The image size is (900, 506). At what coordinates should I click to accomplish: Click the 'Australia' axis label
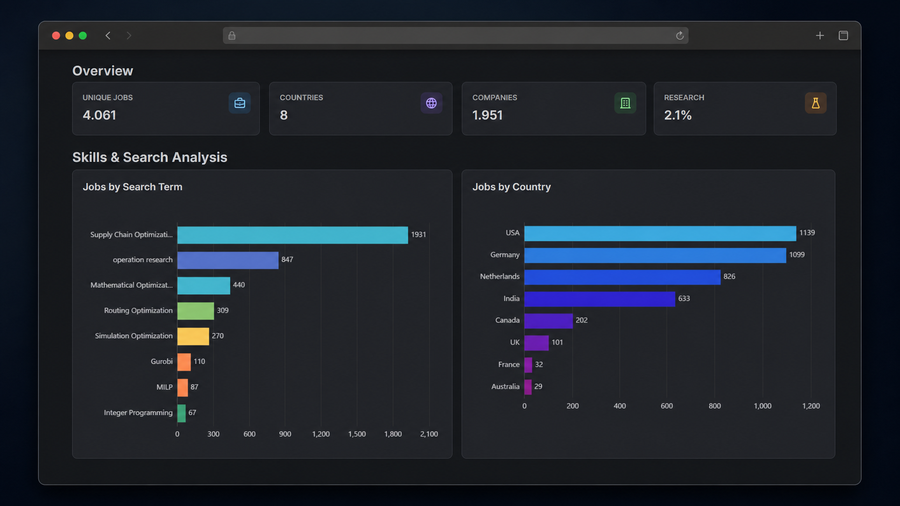pyautogui.click(x=505, y=386)
